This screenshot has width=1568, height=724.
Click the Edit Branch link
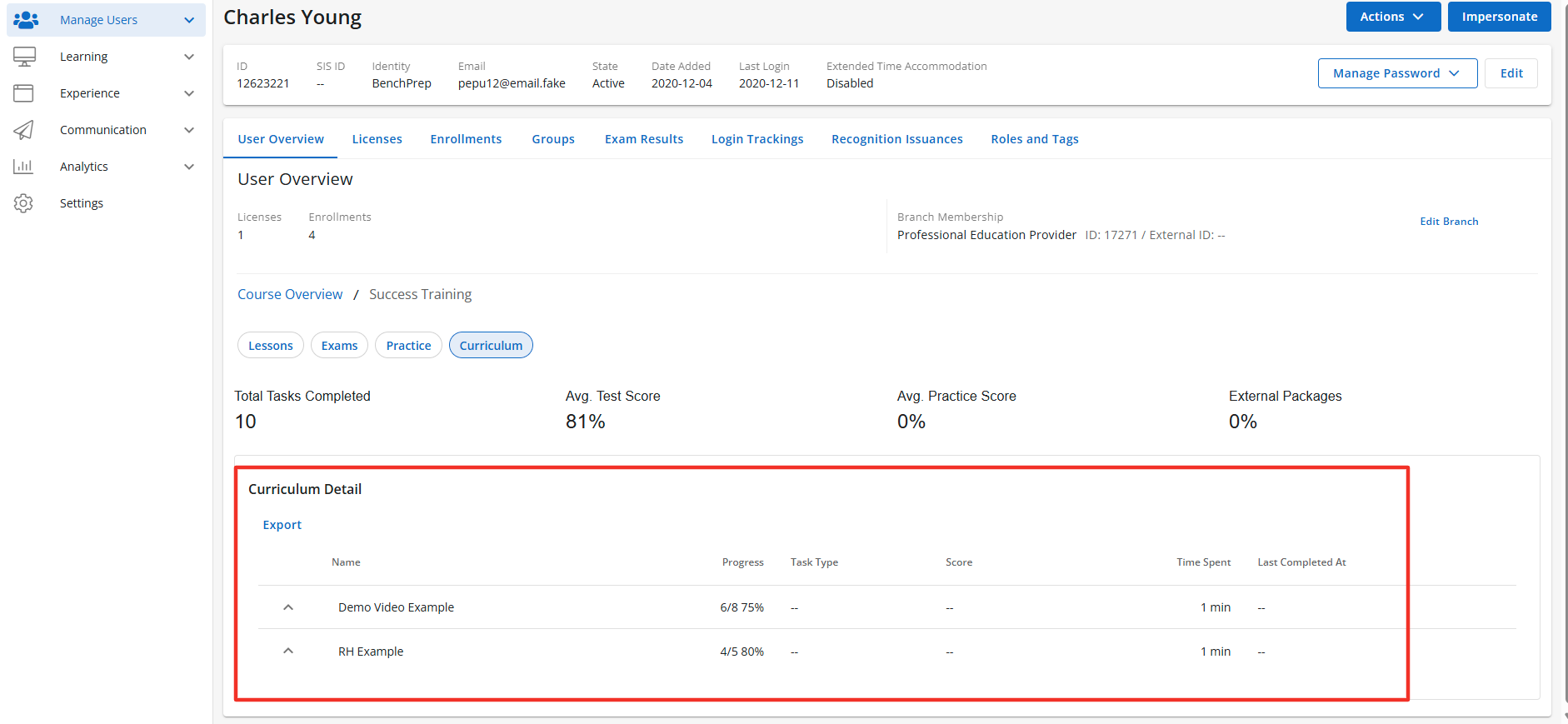(1448, 222)
